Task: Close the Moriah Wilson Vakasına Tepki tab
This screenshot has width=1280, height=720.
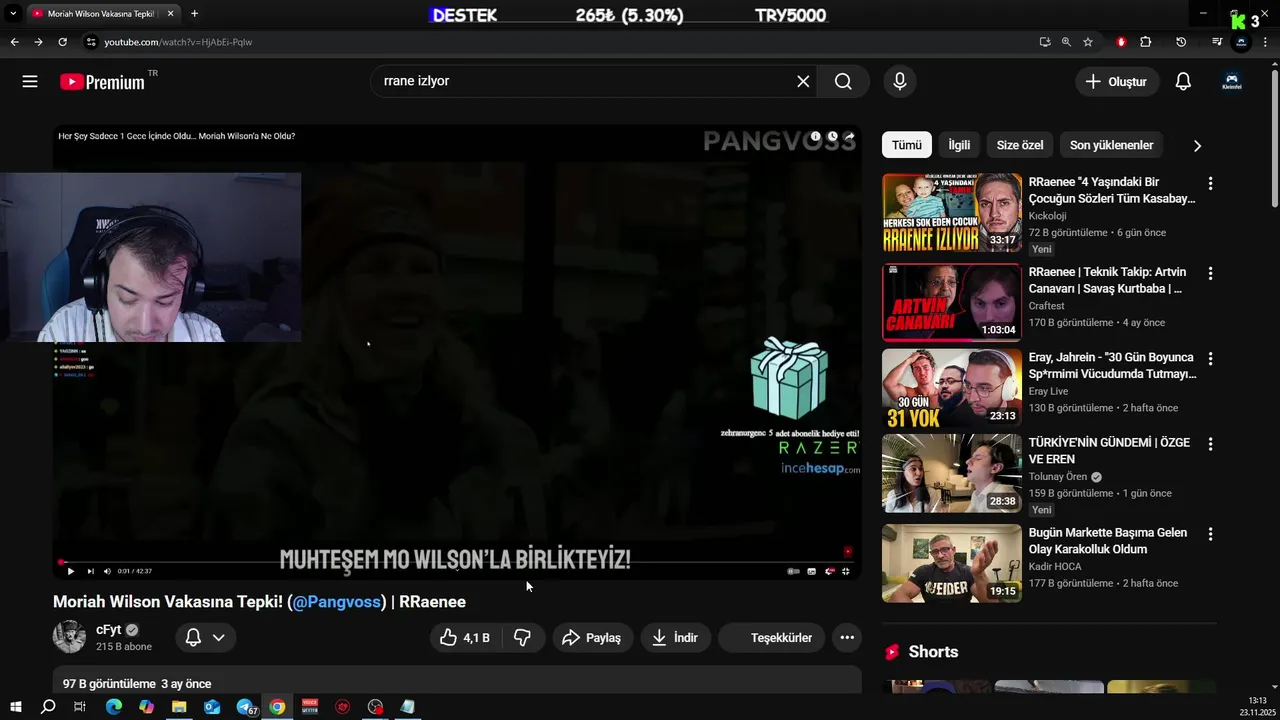Action: 170,14
